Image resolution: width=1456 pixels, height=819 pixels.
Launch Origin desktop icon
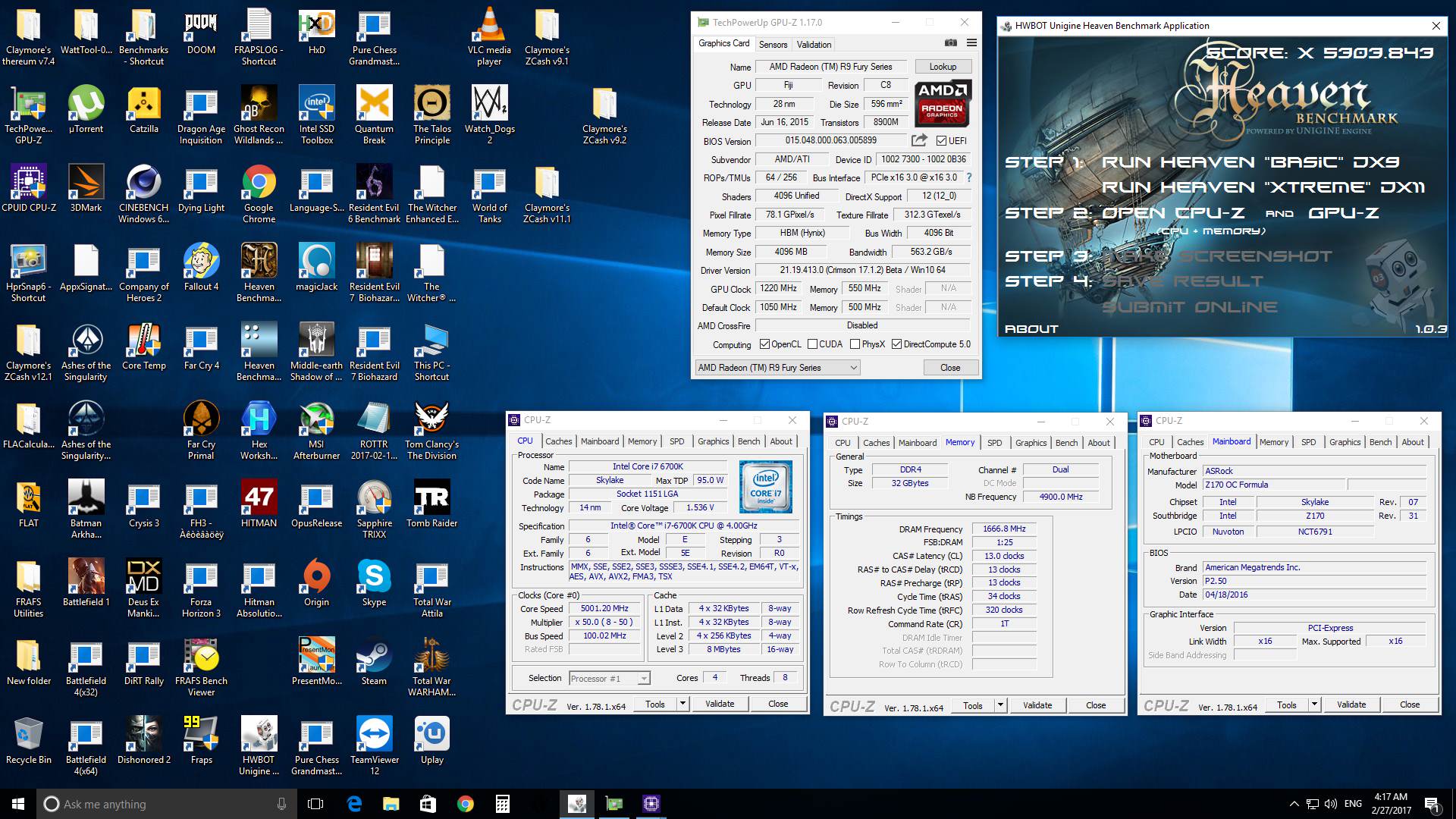[316, 583]
